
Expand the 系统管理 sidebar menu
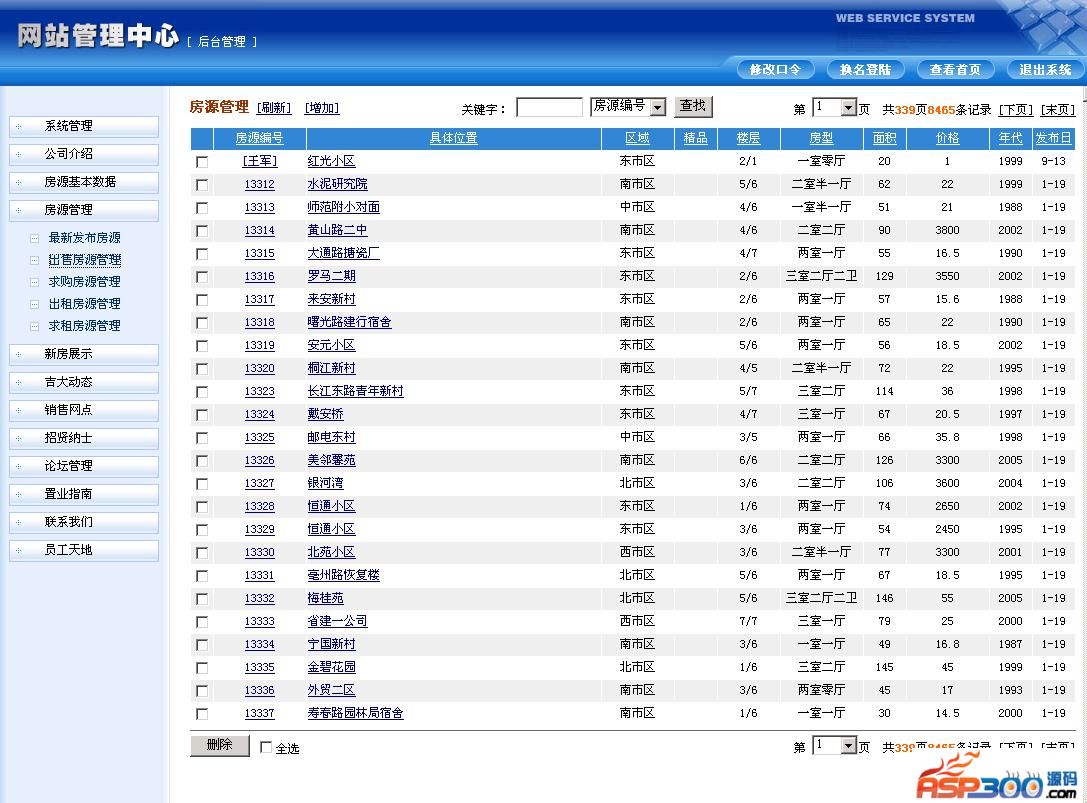(84, 126)
